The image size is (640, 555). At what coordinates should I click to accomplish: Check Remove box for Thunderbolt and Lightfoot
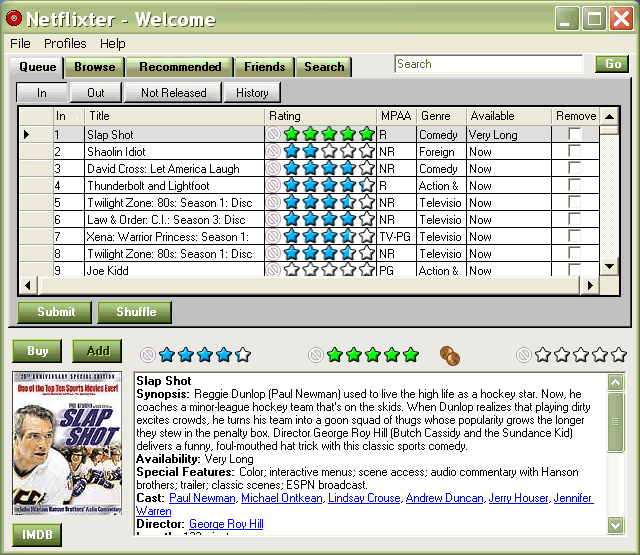point(575,185)
